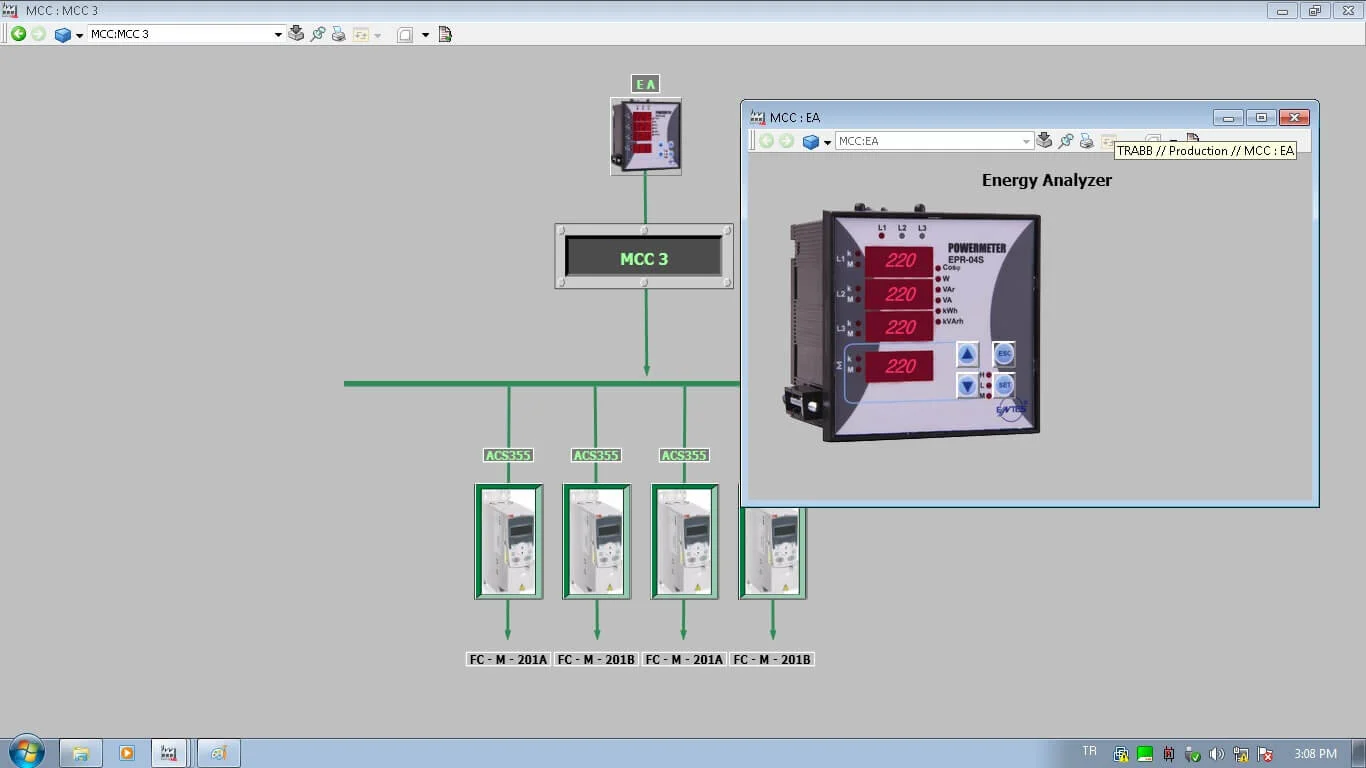Open the MCC:EA aspect combo box

(x=934, y=141)
